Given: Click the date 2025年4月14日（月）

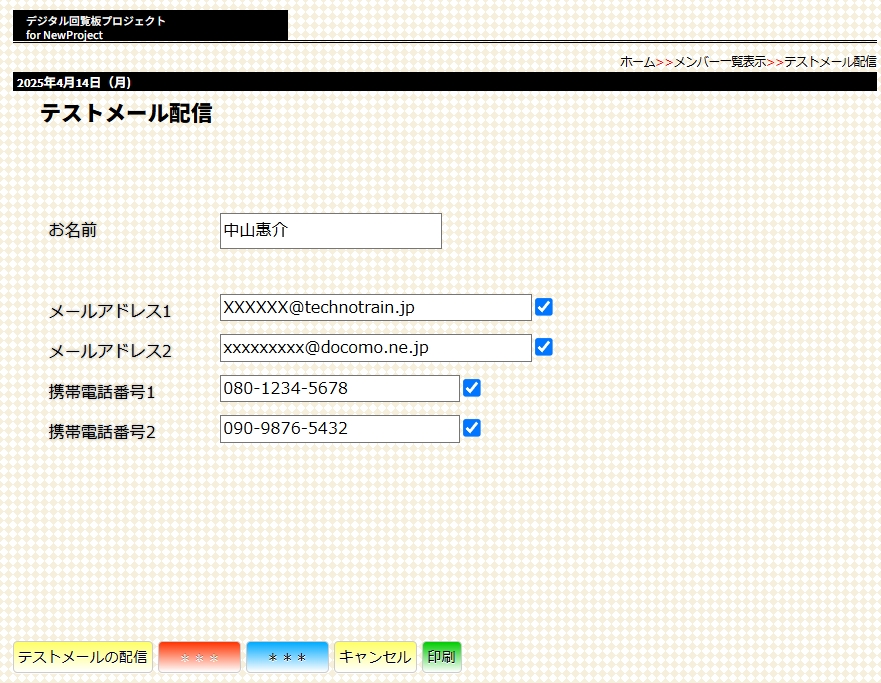Looking at the screenshot, I should point(74,83).
